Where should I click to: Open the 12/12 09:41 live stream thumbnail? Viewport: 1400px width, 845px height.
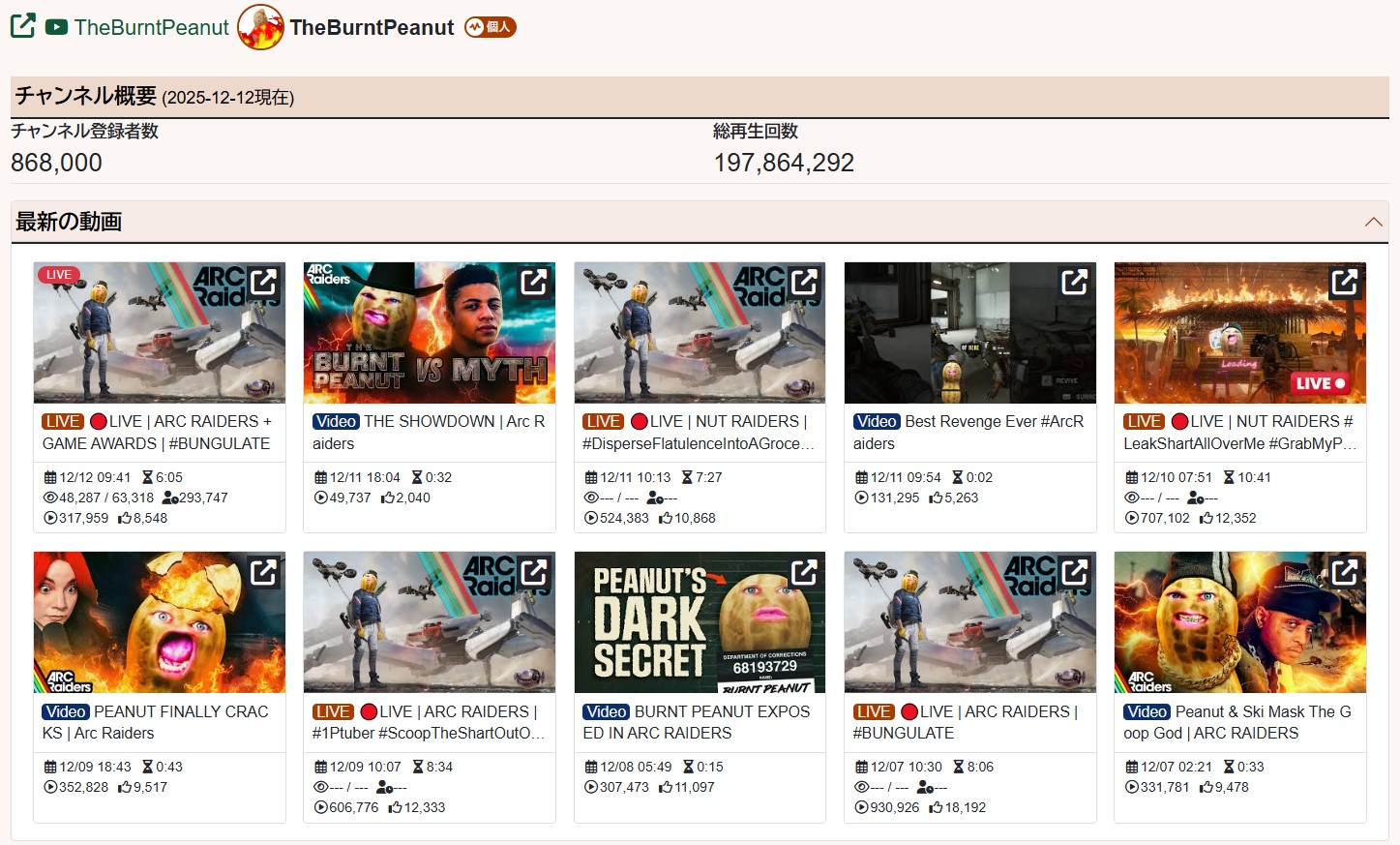pyautogui.click(x=160, y=333)
